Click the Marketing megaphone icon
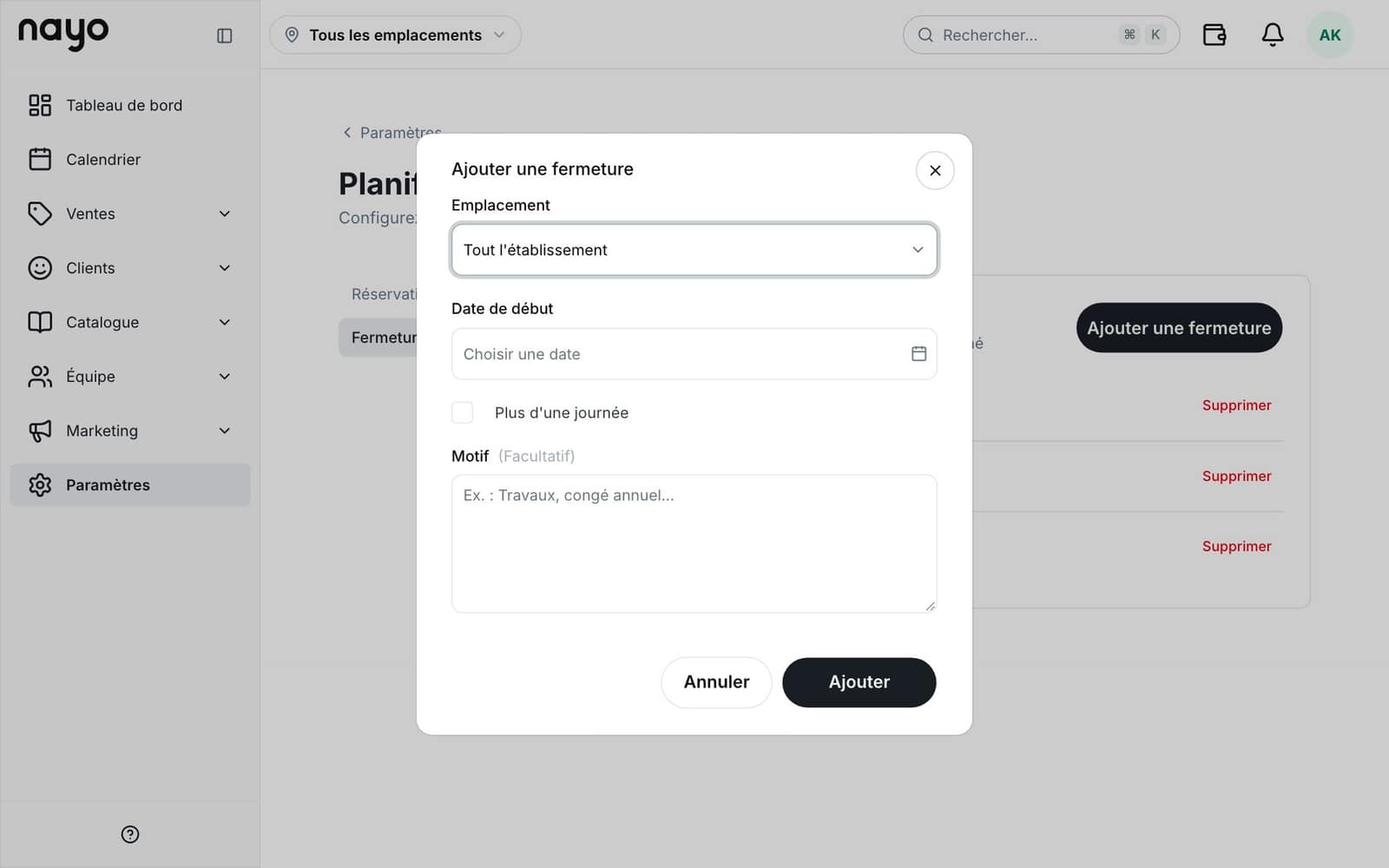 (40, 431)
